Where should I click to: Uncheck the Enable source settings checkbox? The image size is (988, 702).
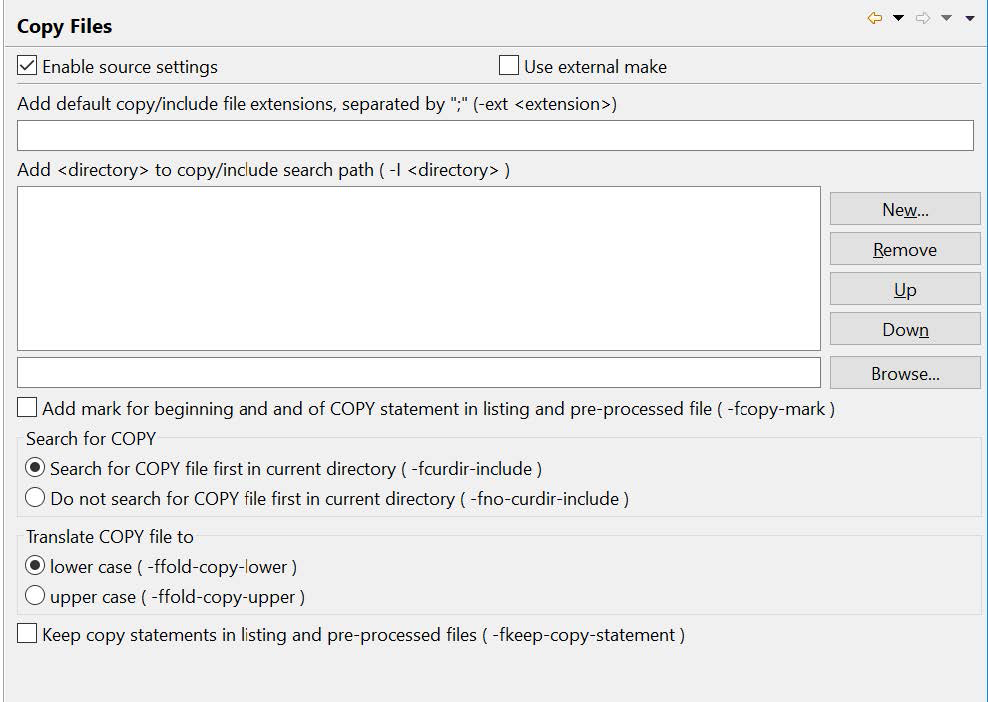(x=25, y=66)
